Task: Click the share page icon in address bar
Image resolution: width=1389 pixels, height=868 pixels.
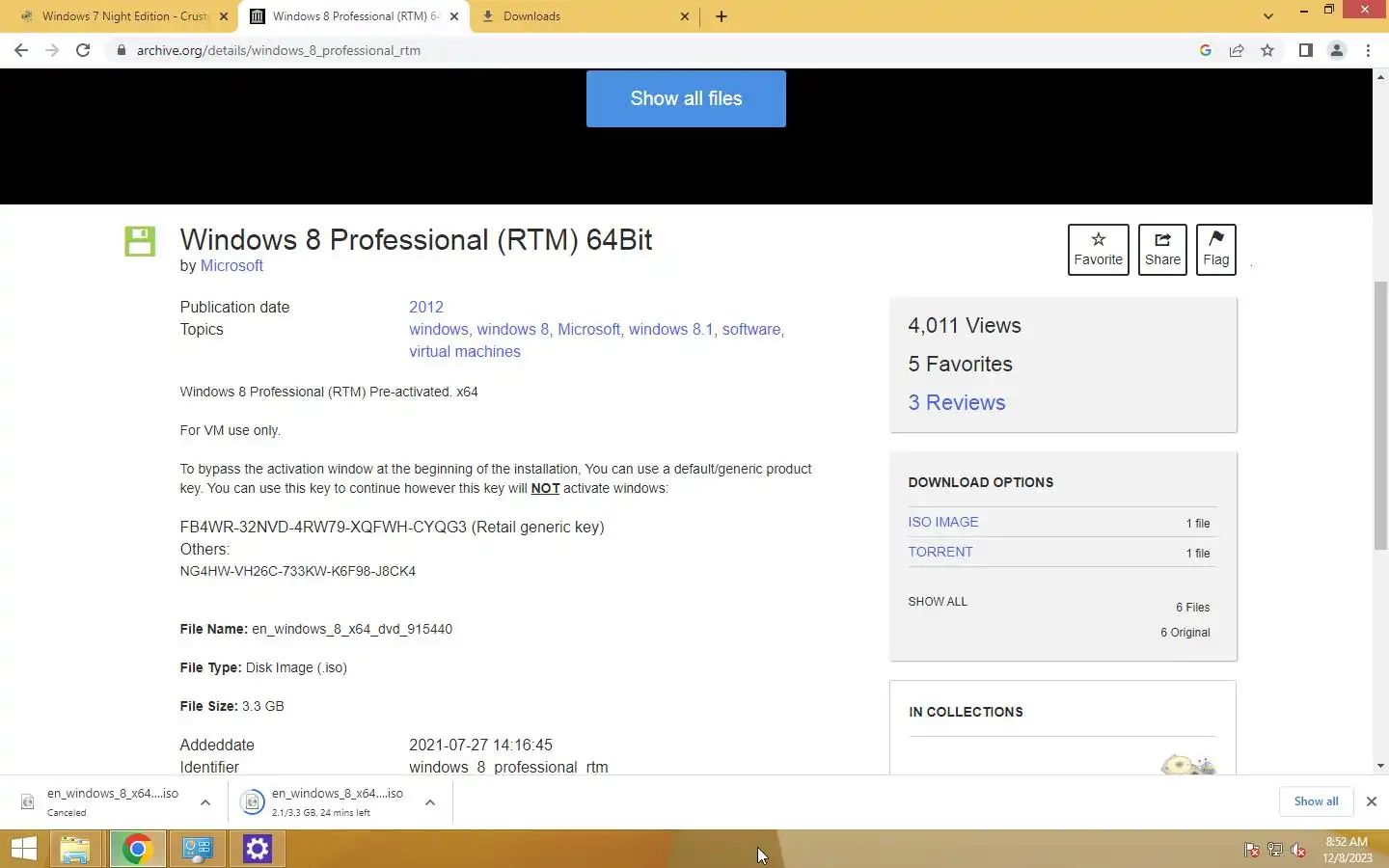Action: (x=1237, y=50)
